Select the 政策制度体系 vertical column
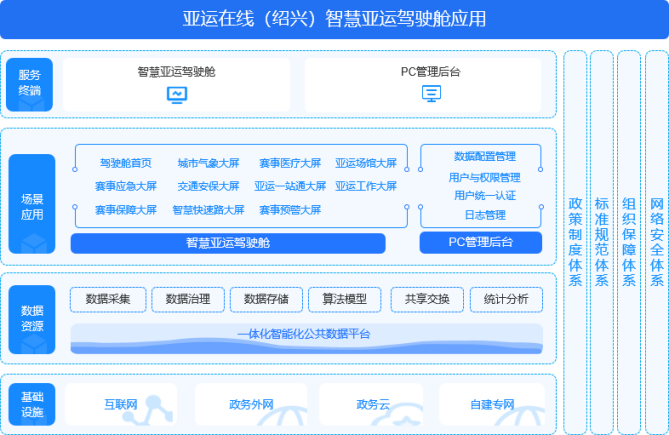The image size is (669, 435). click(575, 242)
